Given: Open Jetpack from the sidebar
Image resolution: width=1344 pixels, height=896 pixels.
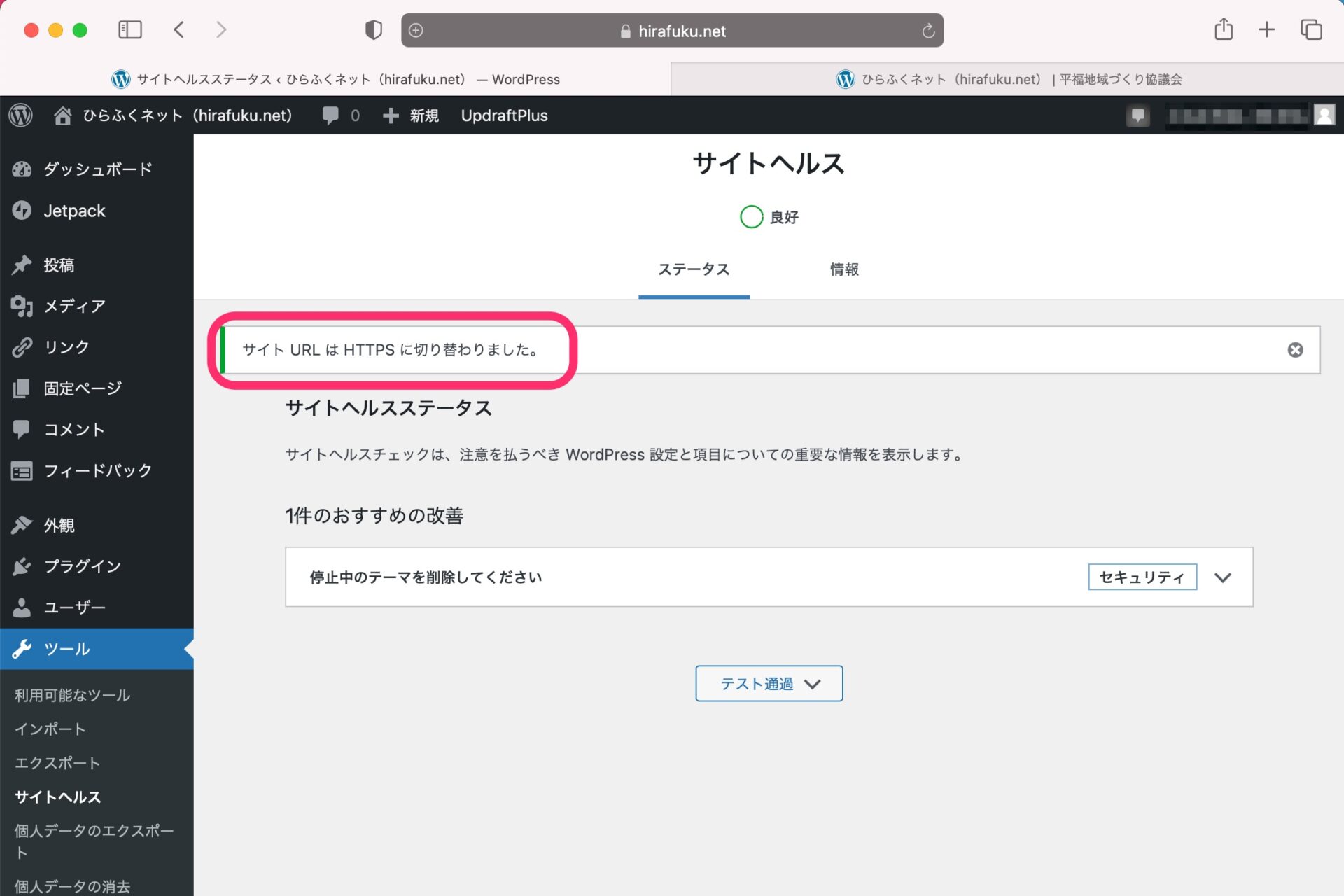Looking at the screenshot, I should click(73, 211).
